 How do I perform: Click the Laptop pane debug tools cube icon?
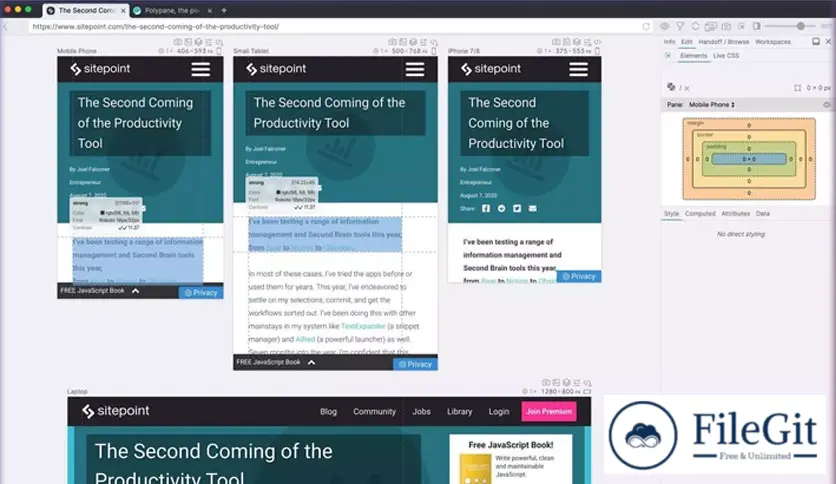(567, 383)
